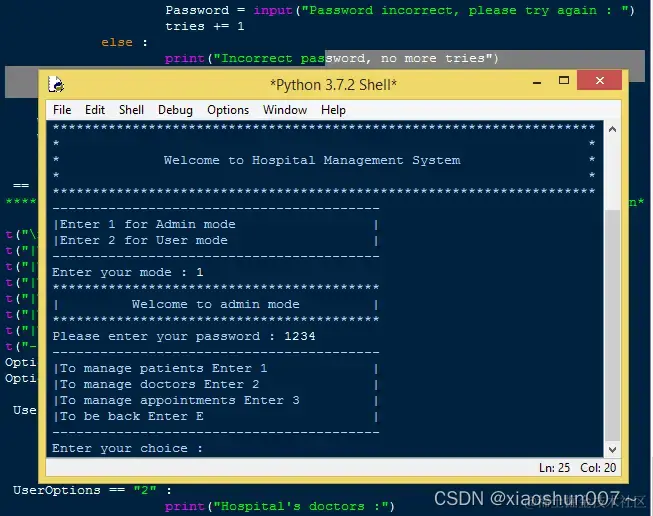The width and height of the screenshot is (653, 516).
Task: Close the Python Shell window
Action: pos(599,80)
